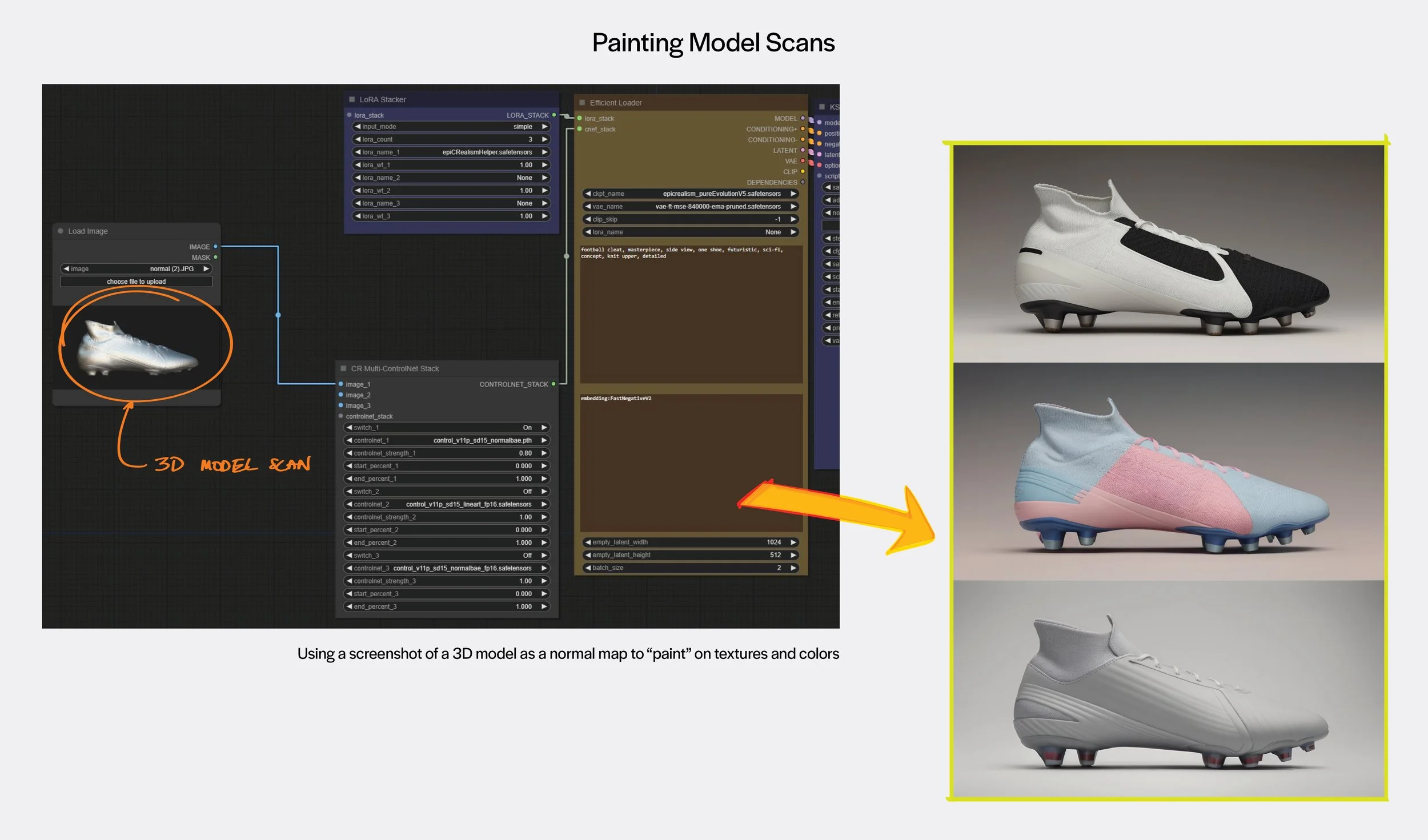The width and height of the screenshot is (1428, 840).
Task: Increase lora_count with the right arrow
Action: point(544,139)
